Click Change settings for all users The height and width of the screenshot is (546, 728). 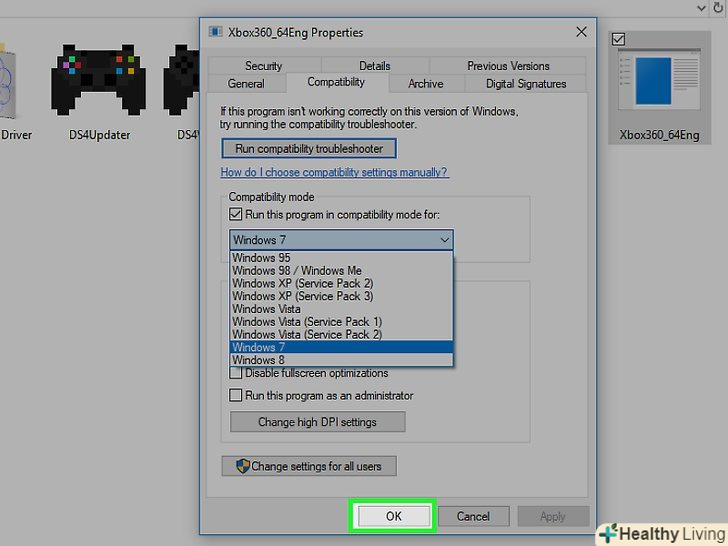309,466
